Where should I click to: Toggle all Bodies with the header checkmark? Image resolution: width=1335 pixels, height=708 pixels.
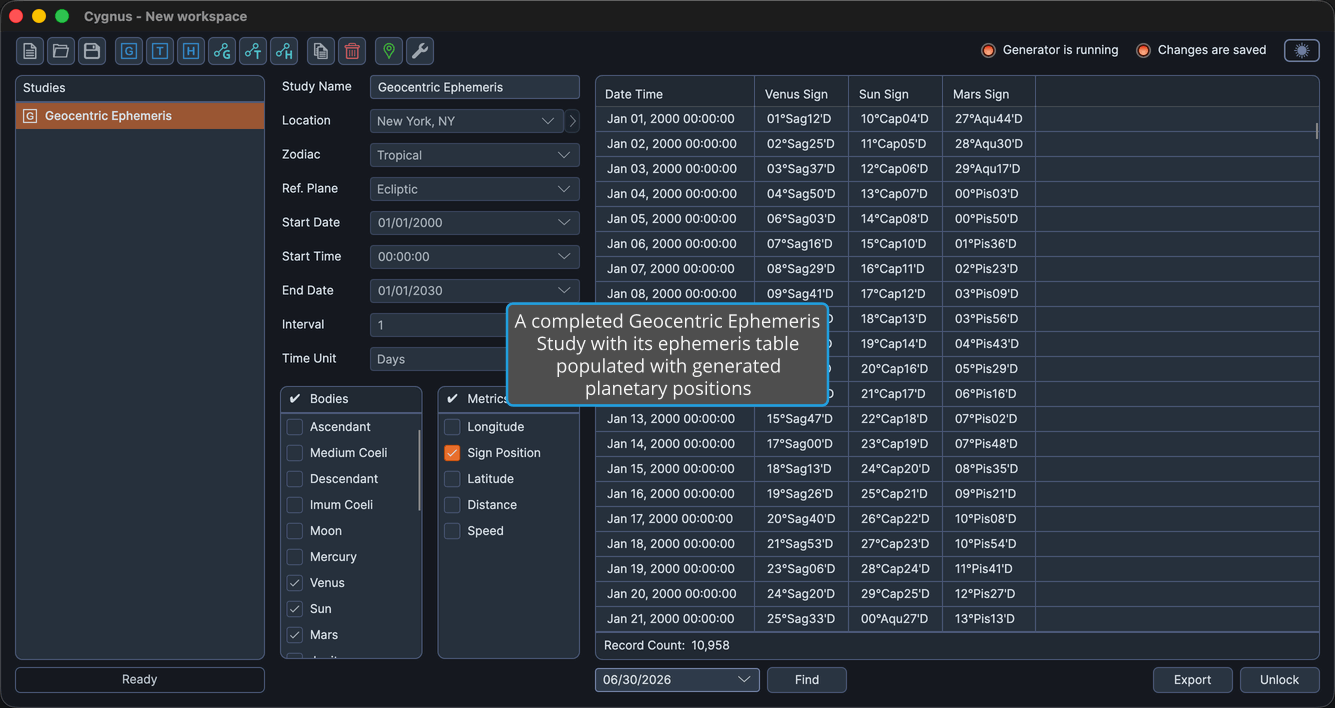click(295, 399)
